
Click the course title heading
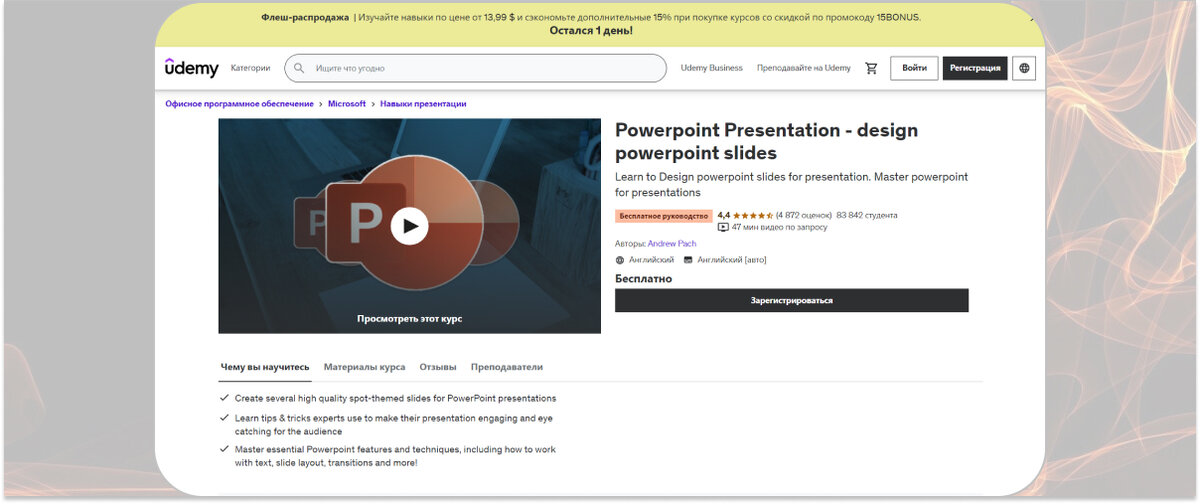[766, 141]
